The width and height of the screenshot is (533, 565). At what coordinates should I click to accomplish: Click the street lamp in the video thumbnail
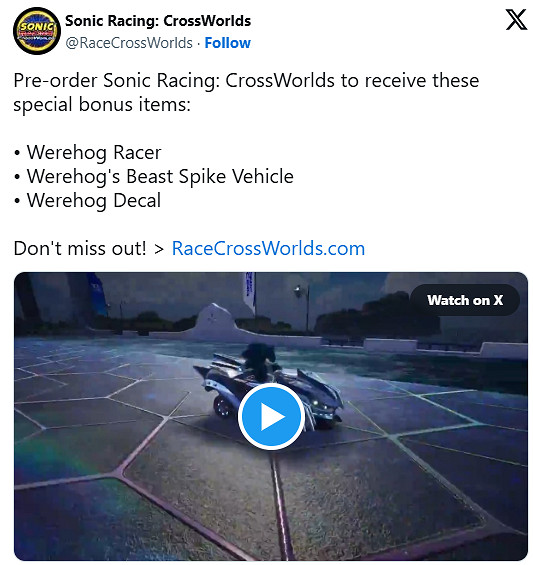[x=303, y=308]
